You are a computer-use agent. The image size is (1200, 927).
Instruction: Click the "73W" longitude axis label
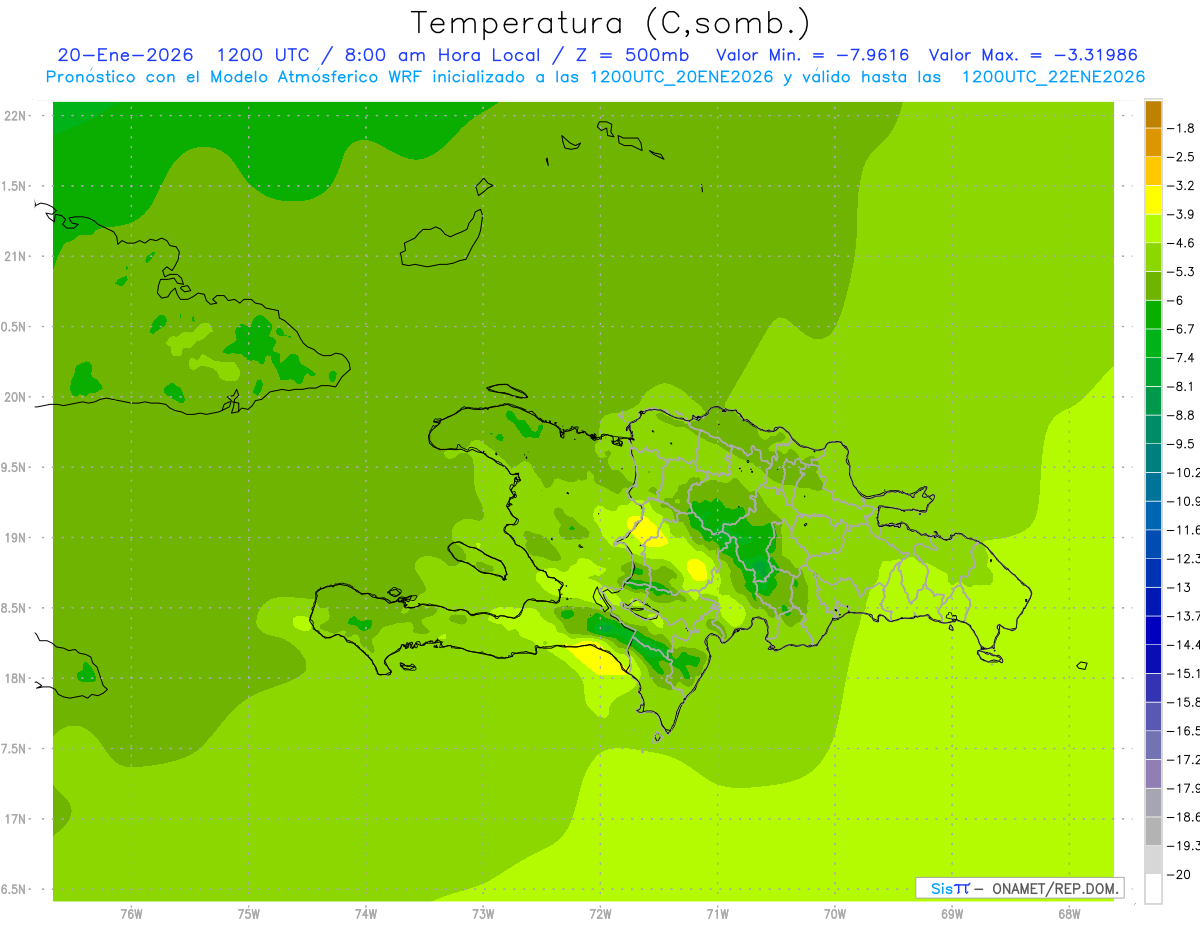point(483,913)
